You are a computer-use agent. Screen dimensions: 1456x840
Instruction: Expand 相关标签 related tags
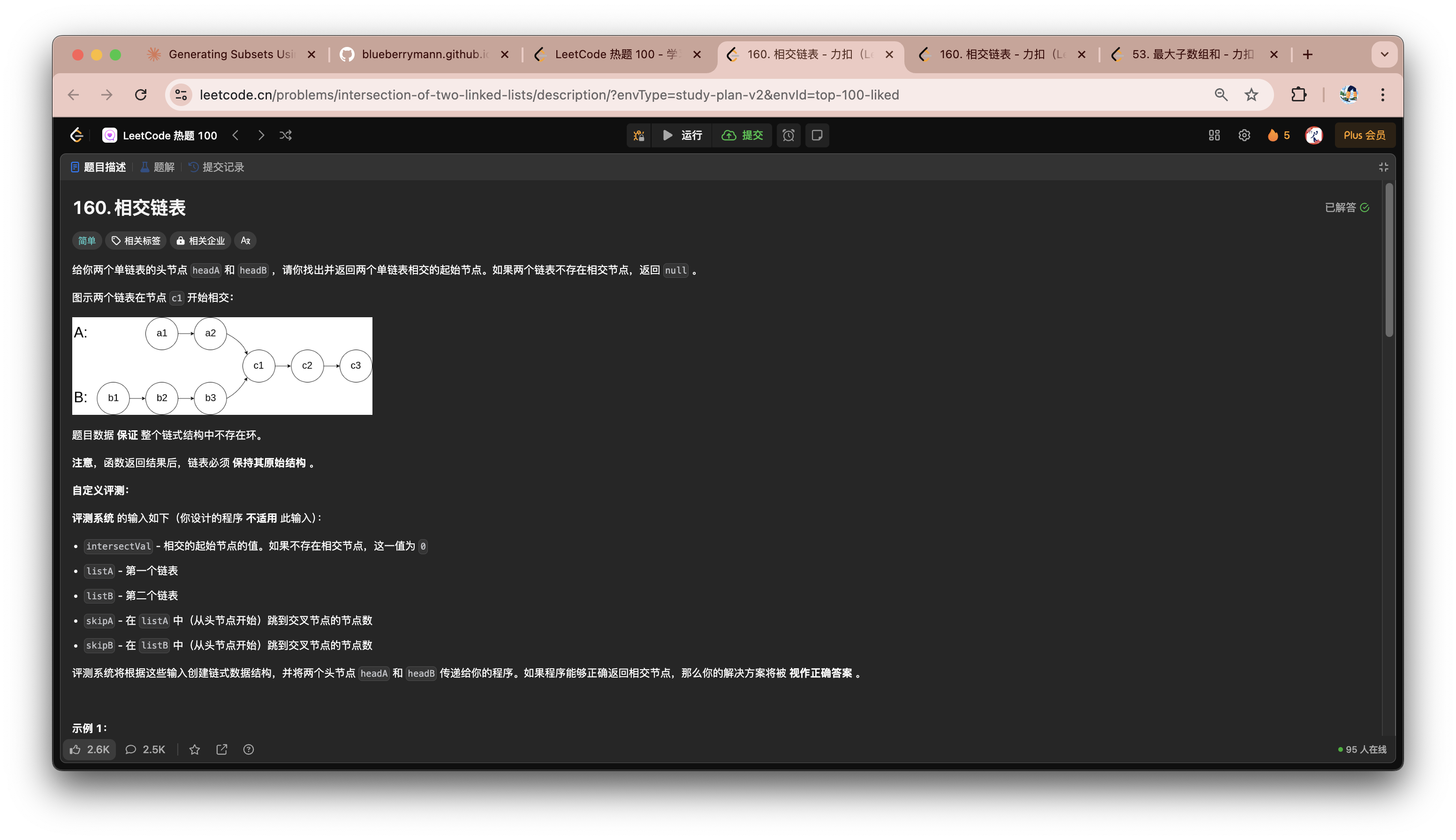[x=136, y=241]
